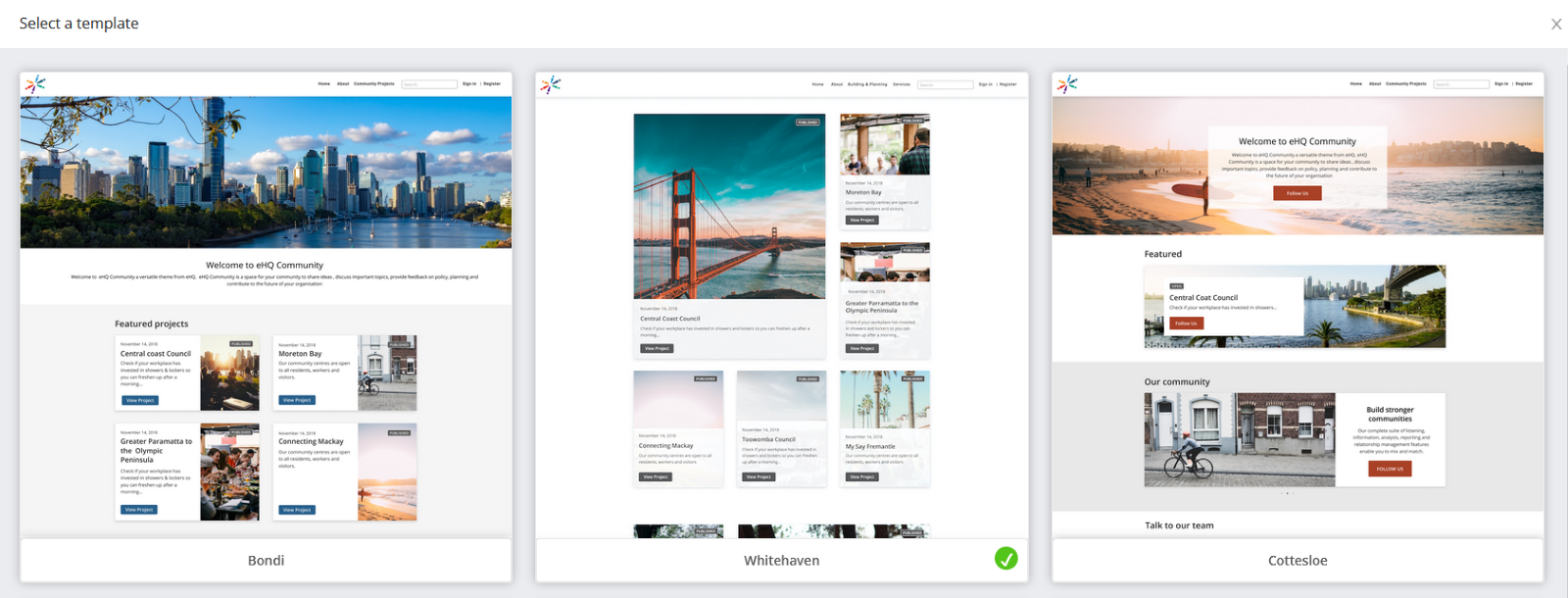1568x598 pixels.
Task: Select the Bondi city skyline hero image
Action: [x=266, y=172]
